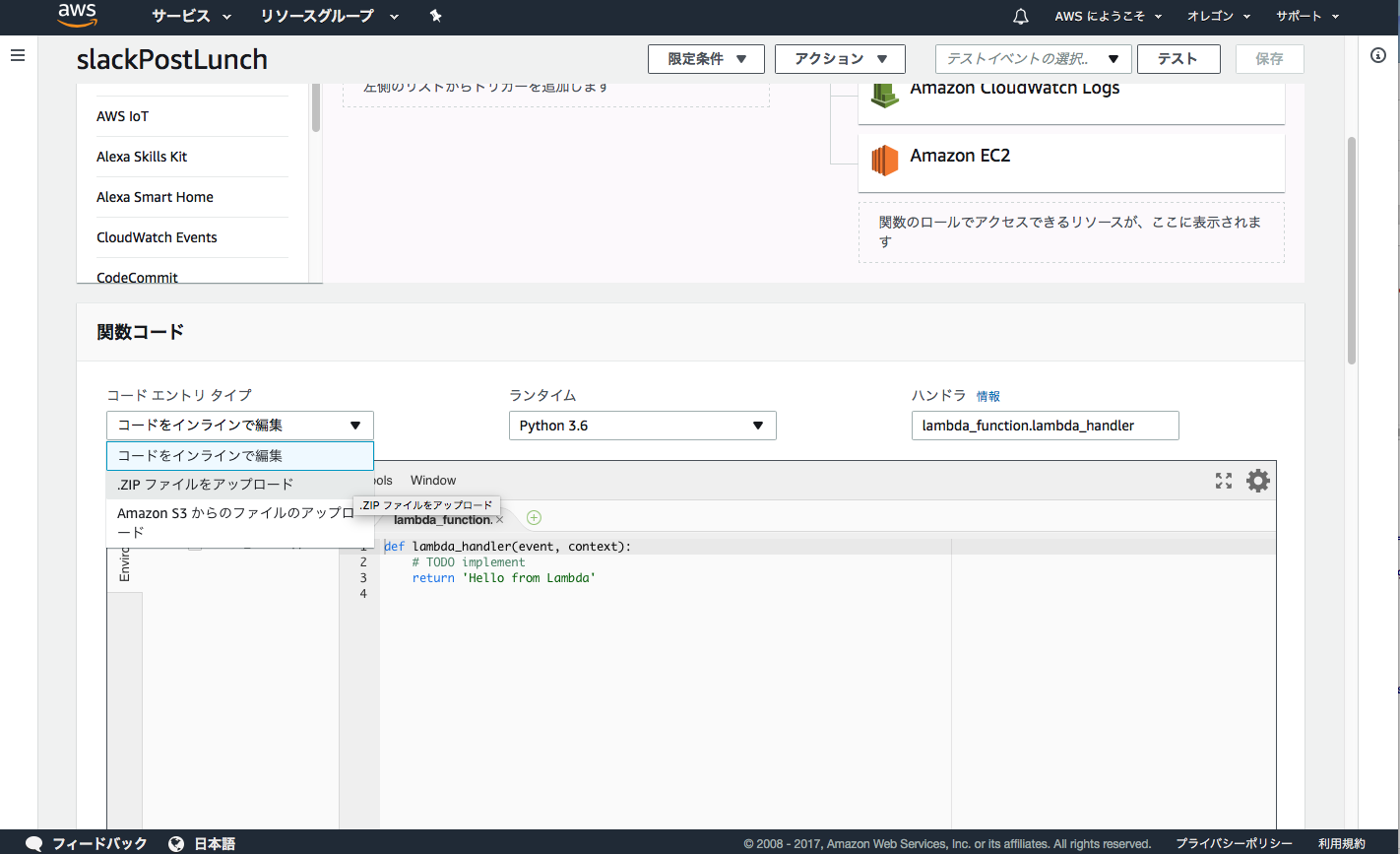Open the ハンドラ 情報 link
The image size is (1400, 854).
(988, 396)
